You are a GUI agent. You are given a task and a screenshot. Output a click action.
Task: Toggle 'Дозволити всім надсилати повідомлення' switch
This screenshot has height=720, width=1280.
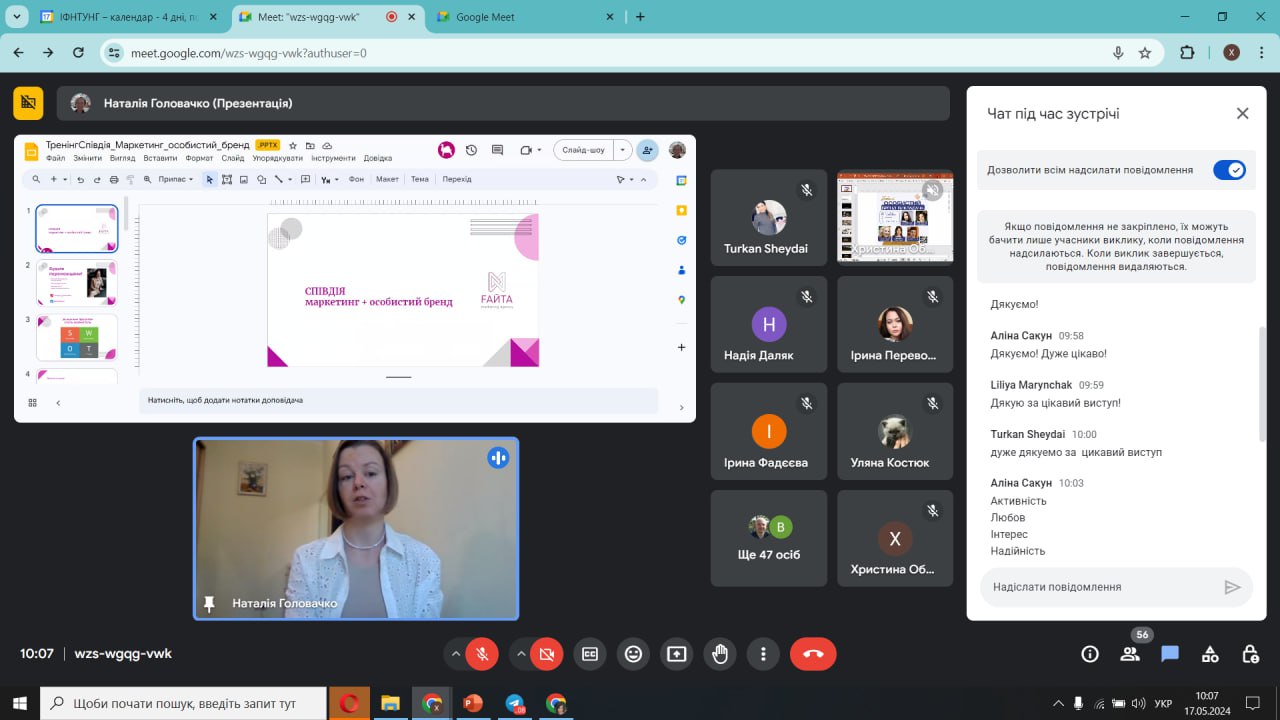(x=1229, y=170)
